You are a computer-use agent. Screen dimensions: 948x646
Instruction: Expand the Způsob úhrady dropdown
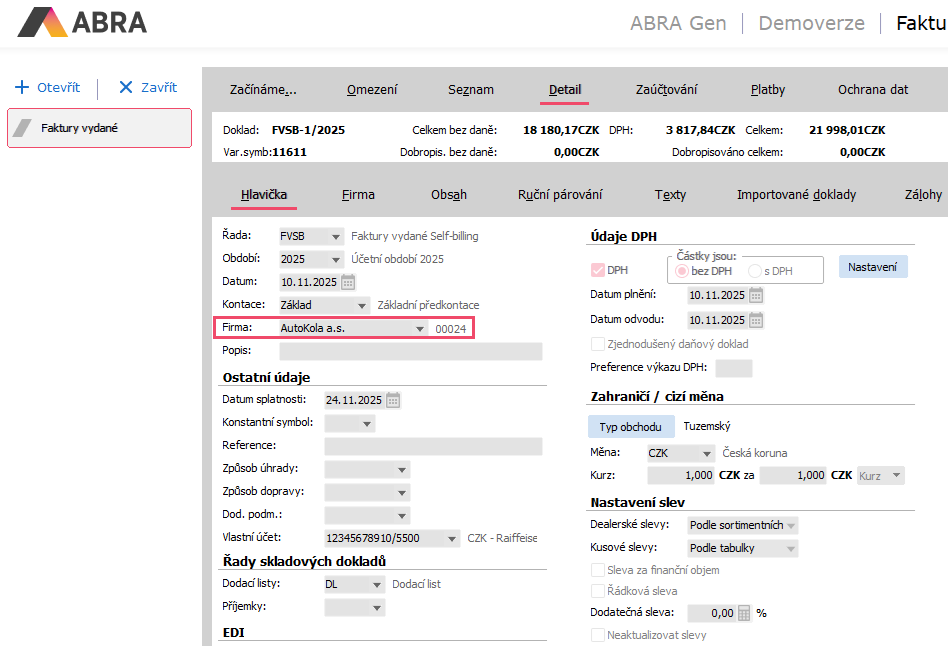[x=402, y=469]
